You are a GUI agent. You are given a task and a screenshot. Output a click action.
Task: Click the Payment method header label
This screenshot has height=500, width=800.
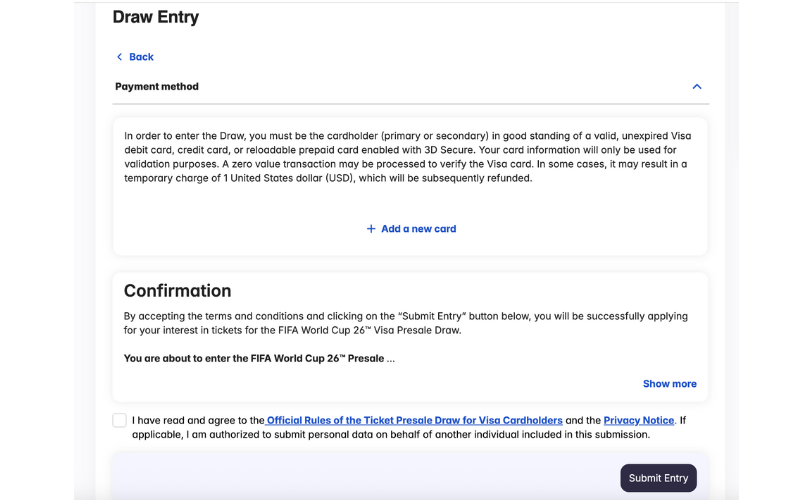tap(157, 87)
